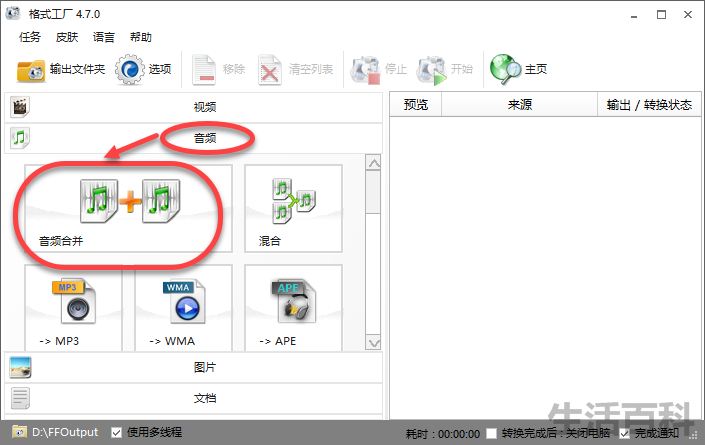Expand the 图片 picture category
This screenshot has height=445, width=705.
pos(194,367)
